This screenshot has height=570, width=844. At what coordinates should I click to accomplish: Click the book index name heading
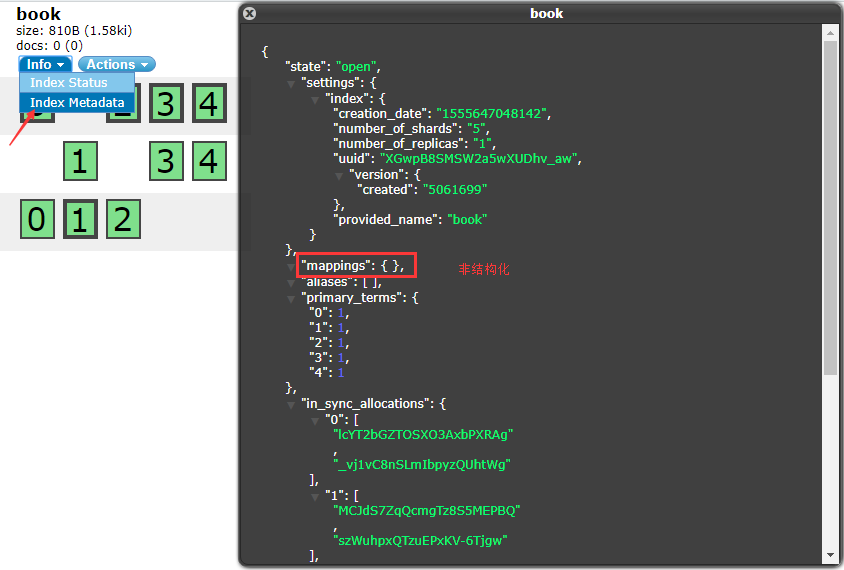(38, 14)
